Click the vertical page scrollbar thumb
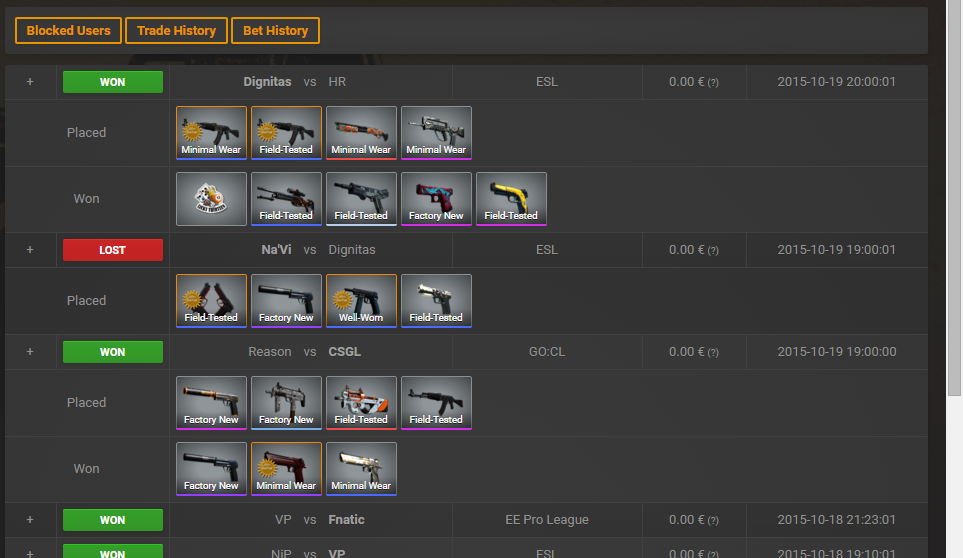 coord(954,198)
